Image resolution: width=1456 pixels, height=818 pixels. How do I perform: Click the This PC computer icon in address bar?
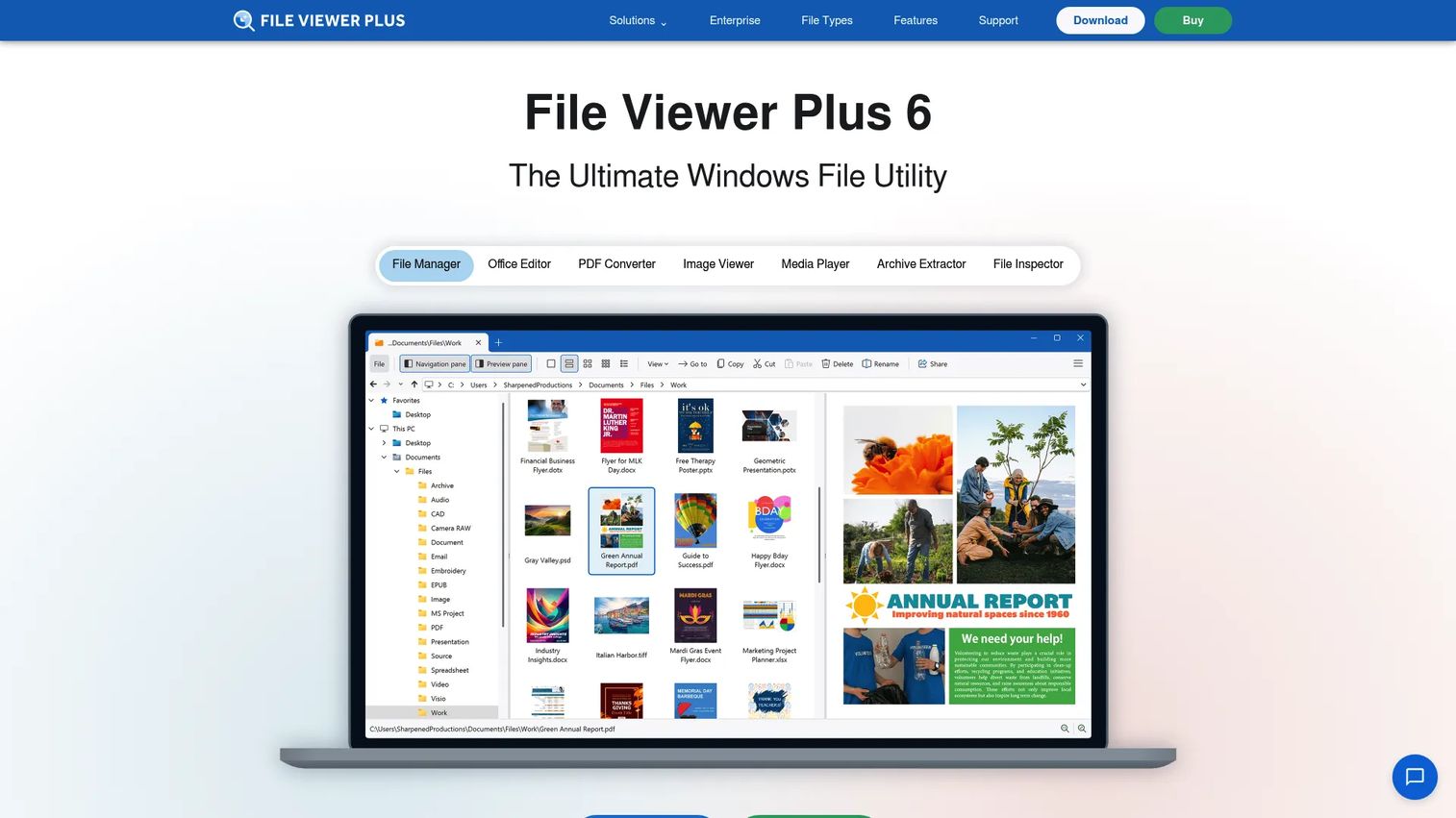click(428, 384)
